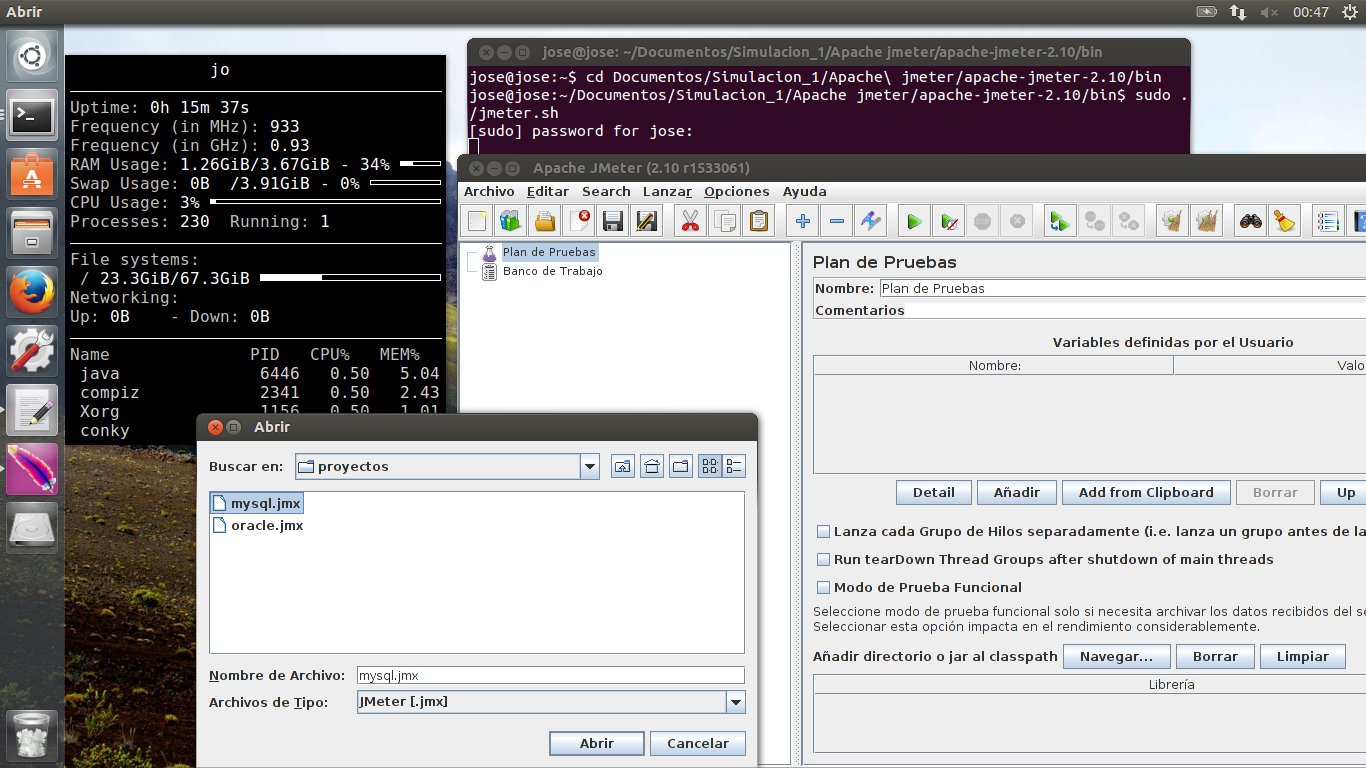Open Terminal from the Ubuntu launcher
Viewport: 1366px width, 768px height.
(x=32, y=116)
